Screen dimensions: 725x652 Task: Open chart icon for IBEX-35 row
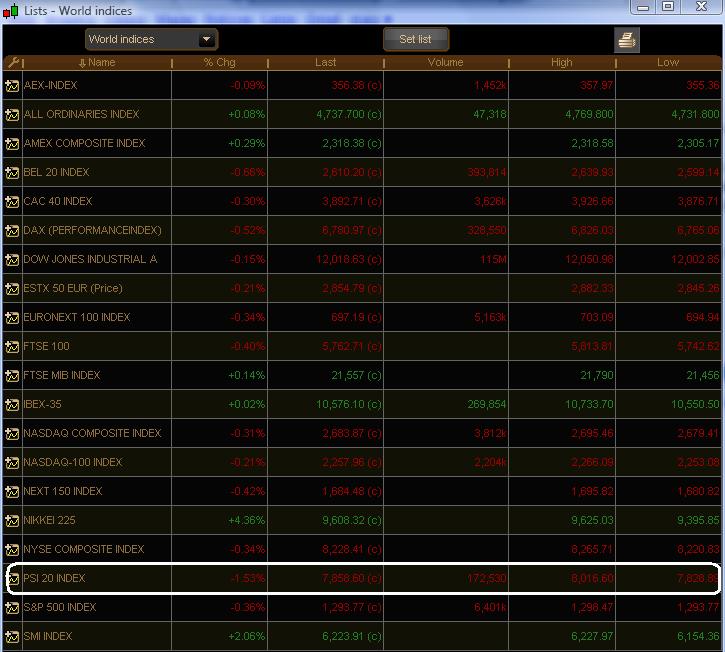point(12,405)
